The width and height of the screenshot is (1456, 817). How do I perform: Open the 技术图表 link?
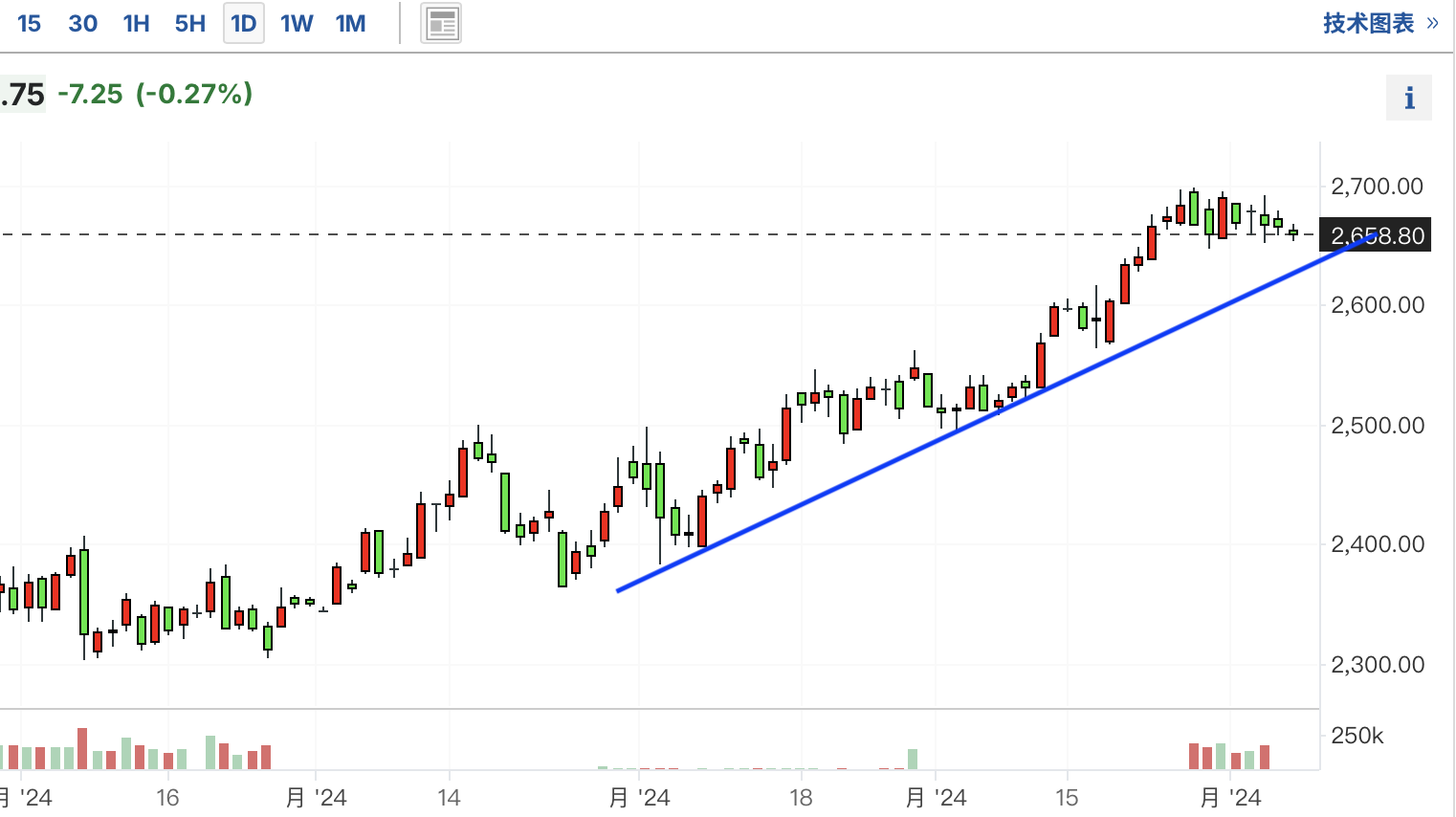pos(1380,23)
